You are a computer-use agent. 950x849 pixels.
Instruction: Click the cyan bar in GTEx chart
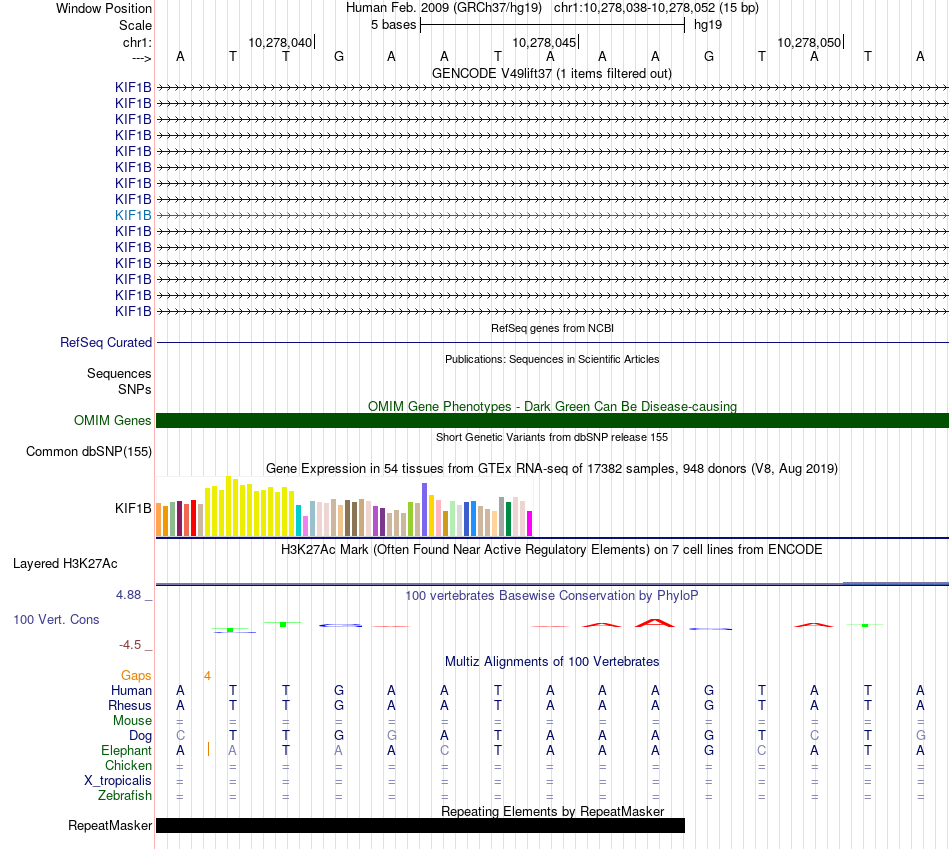pos(298,521)
